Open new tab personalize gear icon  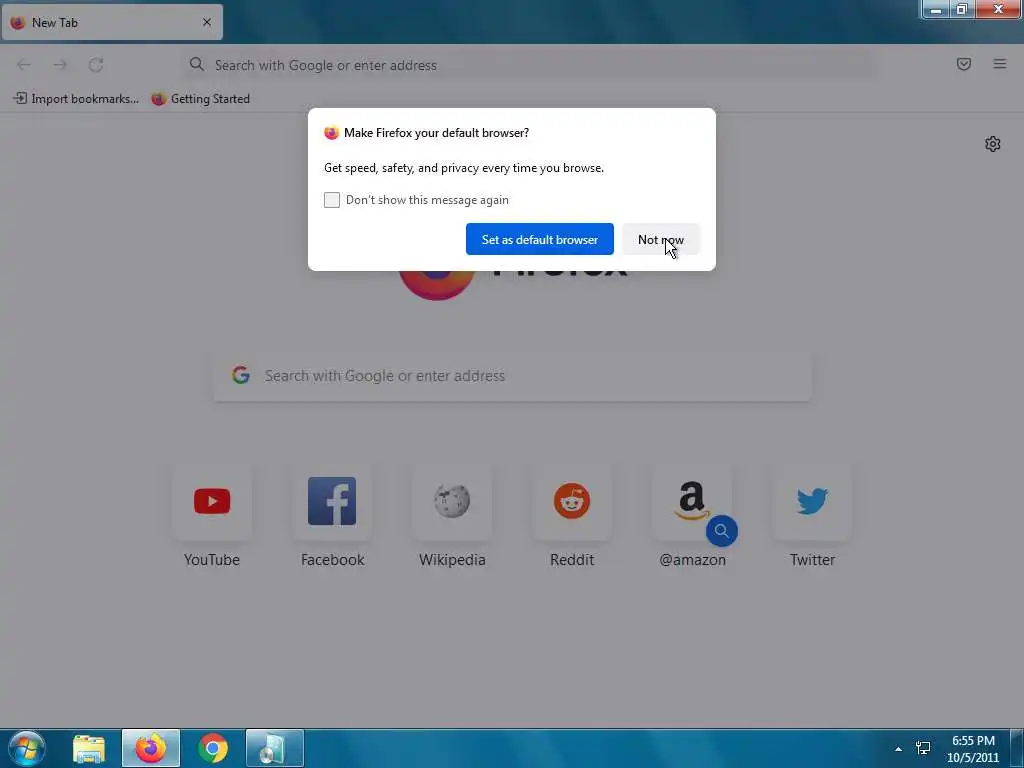tap(993, 144)
